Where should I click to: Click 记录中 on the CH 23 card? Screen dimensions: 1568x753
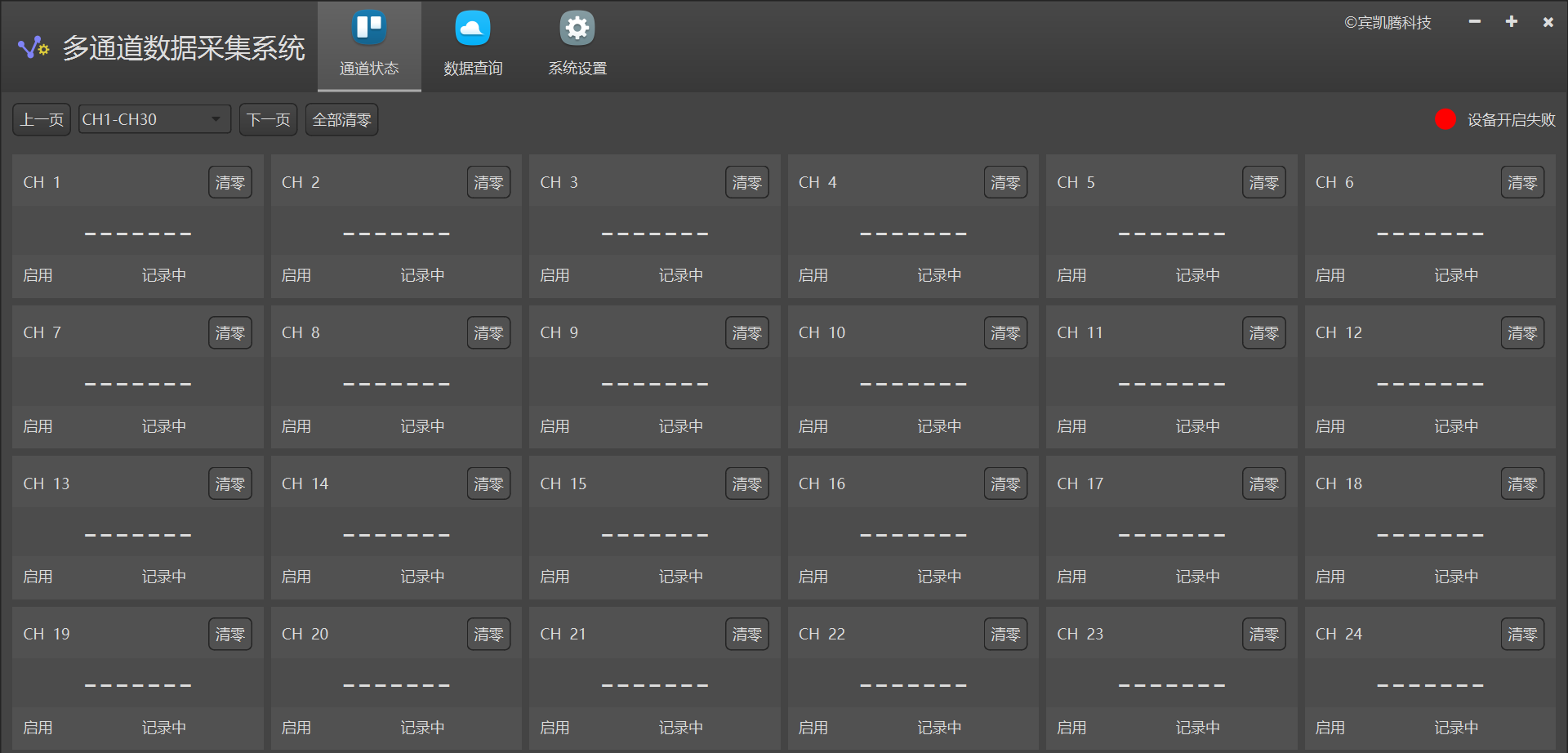[1198, 728]
